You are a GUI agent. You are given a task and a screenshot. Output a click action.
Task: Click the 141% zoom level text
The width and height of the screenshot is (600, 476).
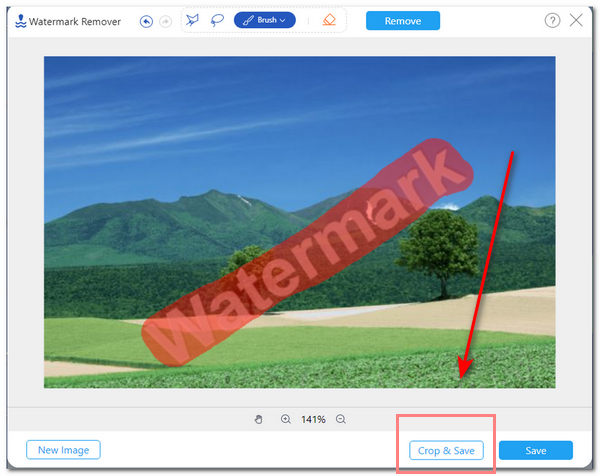pyautogui.click(x=313, y=420)
